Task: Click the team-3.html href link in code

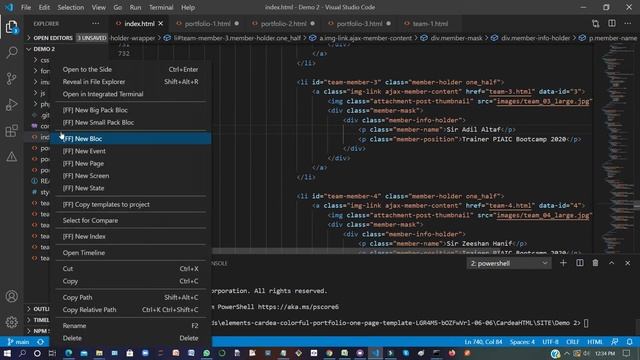Action: click(510, 91)
